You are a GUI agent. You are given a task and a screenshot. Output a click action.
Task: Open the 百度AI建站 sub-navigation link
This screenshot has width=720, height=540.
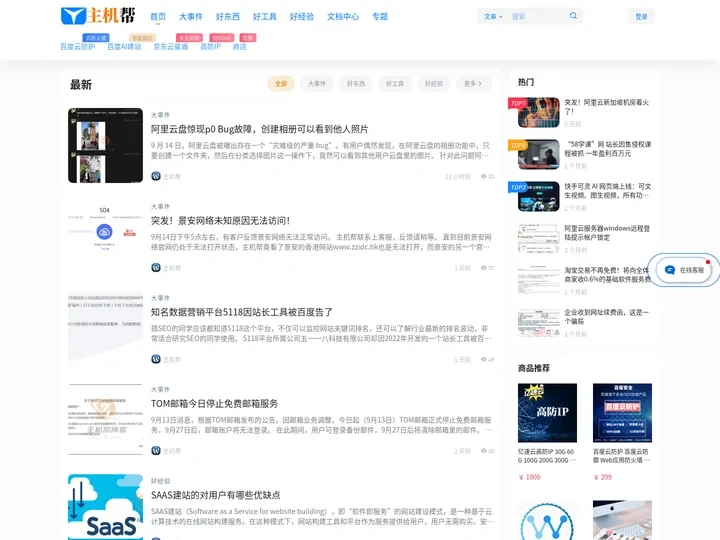tap(124, 46)
